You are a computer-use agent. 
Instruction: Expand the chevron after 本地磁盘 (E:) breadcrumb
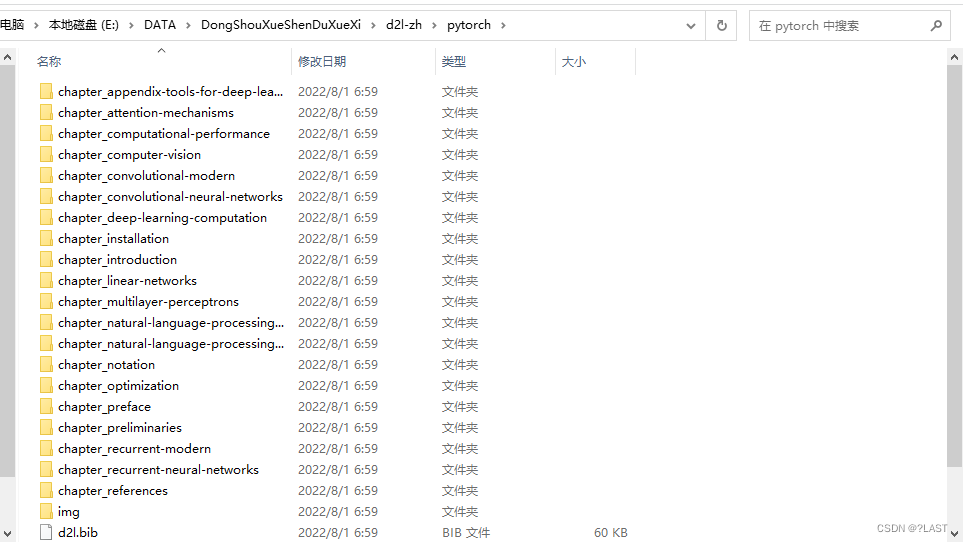(x=131, y=25)
